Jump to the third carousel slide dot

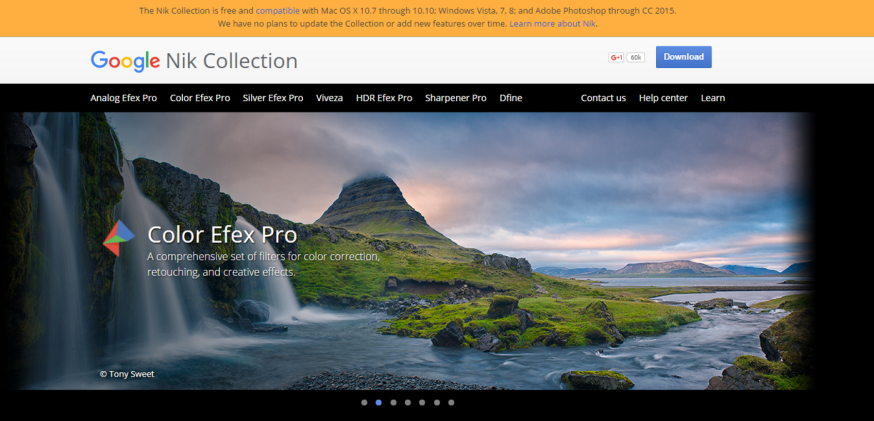(x=393, y=402)
